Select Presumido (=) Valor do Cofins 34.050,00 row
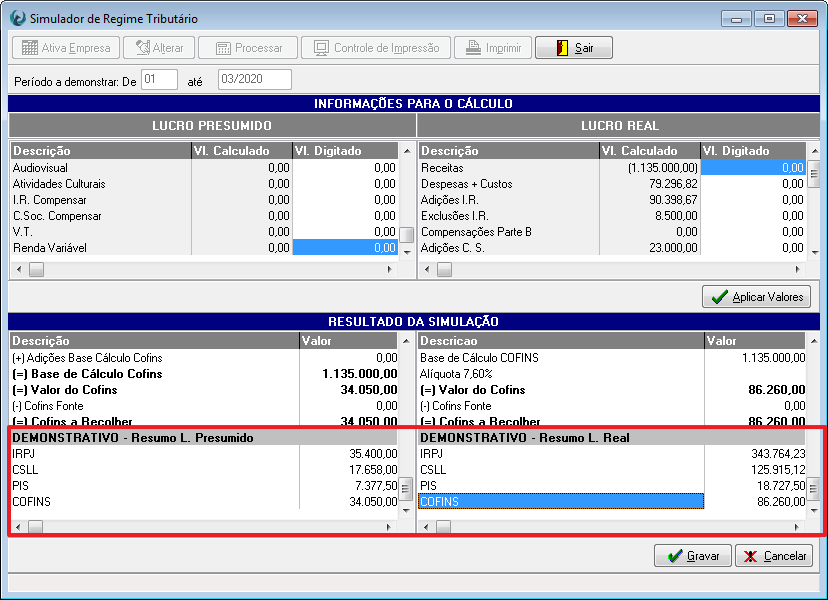This screenshot has width=828, height=600. tap(204, 390)
